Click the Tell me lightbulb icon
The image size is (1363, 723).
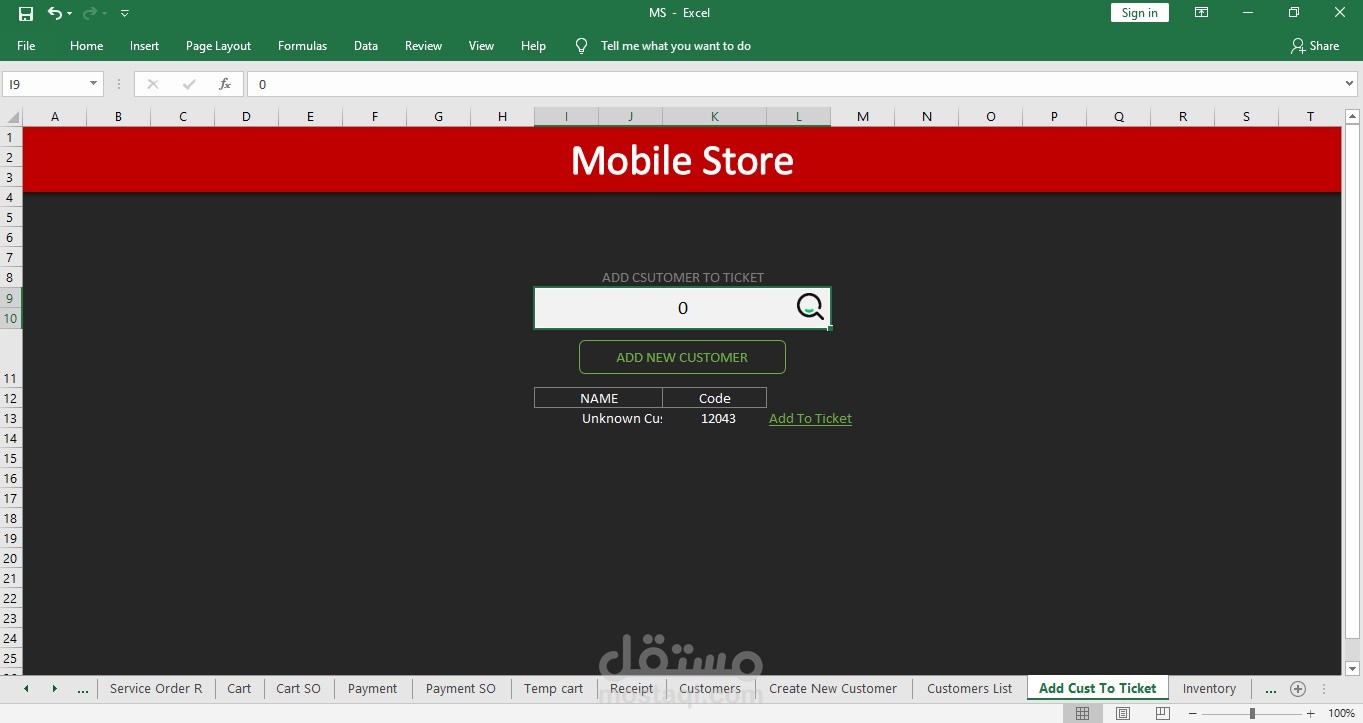(x=581, y=46)
